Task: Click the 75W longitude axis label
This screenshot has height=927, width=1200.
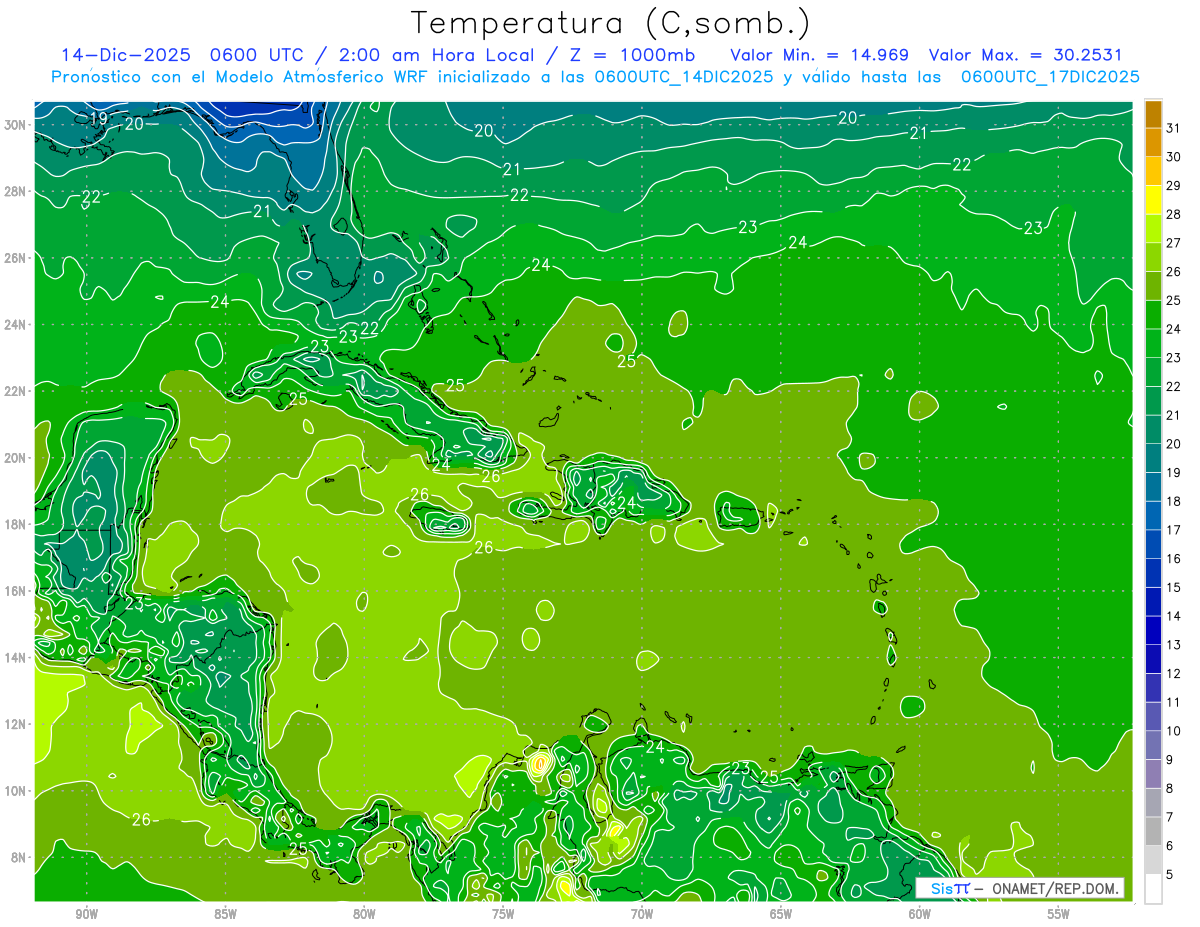Action: pos(503,914)
